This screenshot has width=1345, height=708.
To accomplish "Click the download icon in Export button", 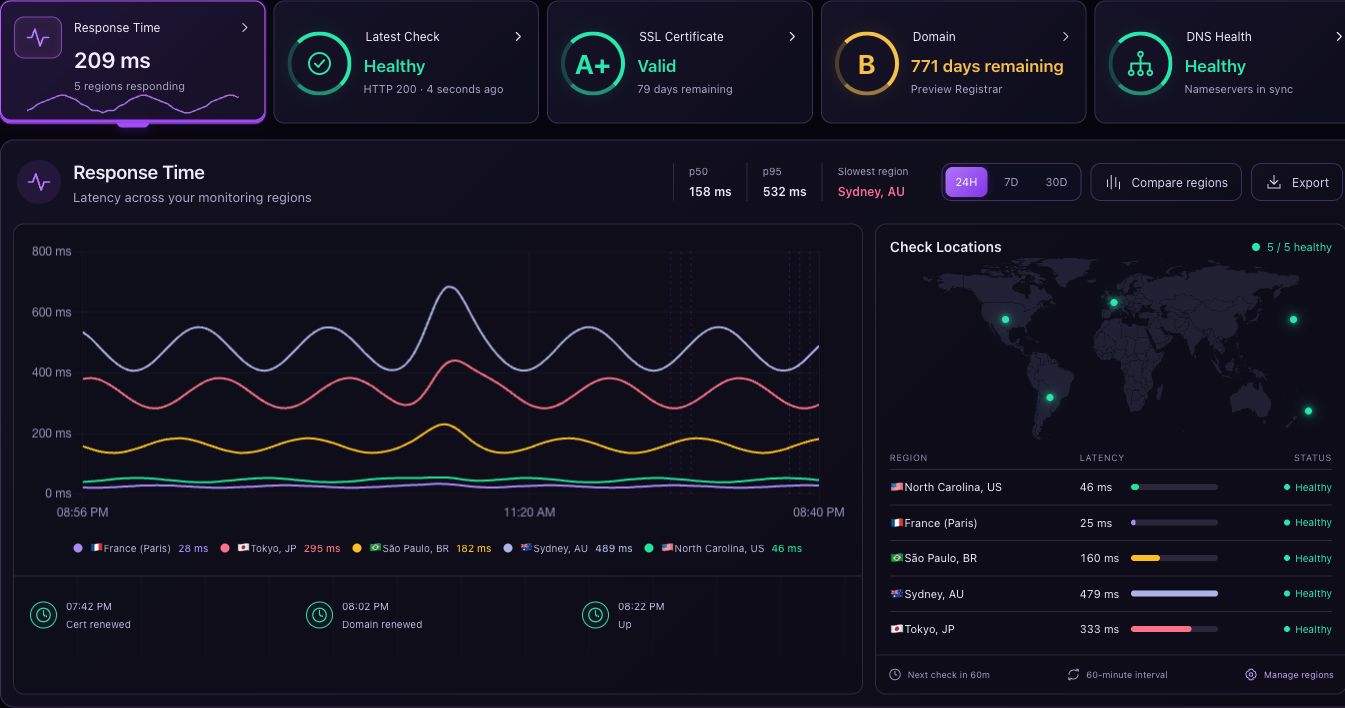I will click(x=1274, y=182).
